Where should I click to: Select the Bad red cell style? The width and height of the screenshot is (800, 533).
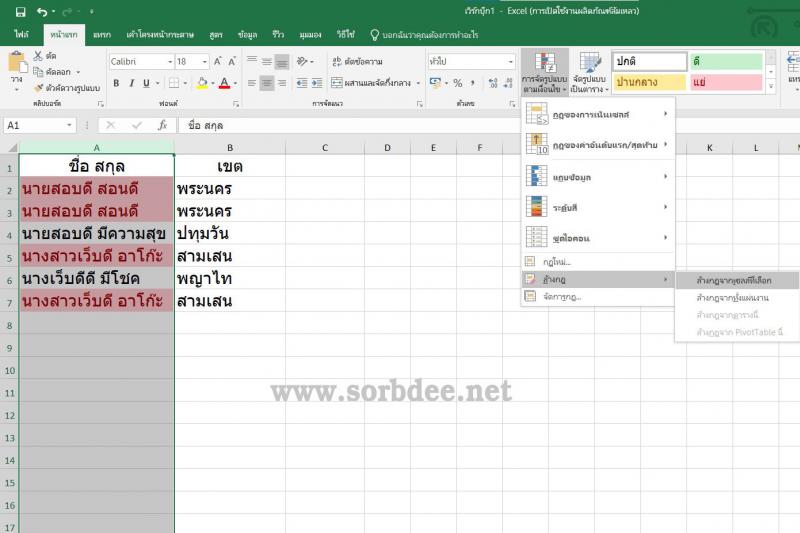[x=726, y=82]
